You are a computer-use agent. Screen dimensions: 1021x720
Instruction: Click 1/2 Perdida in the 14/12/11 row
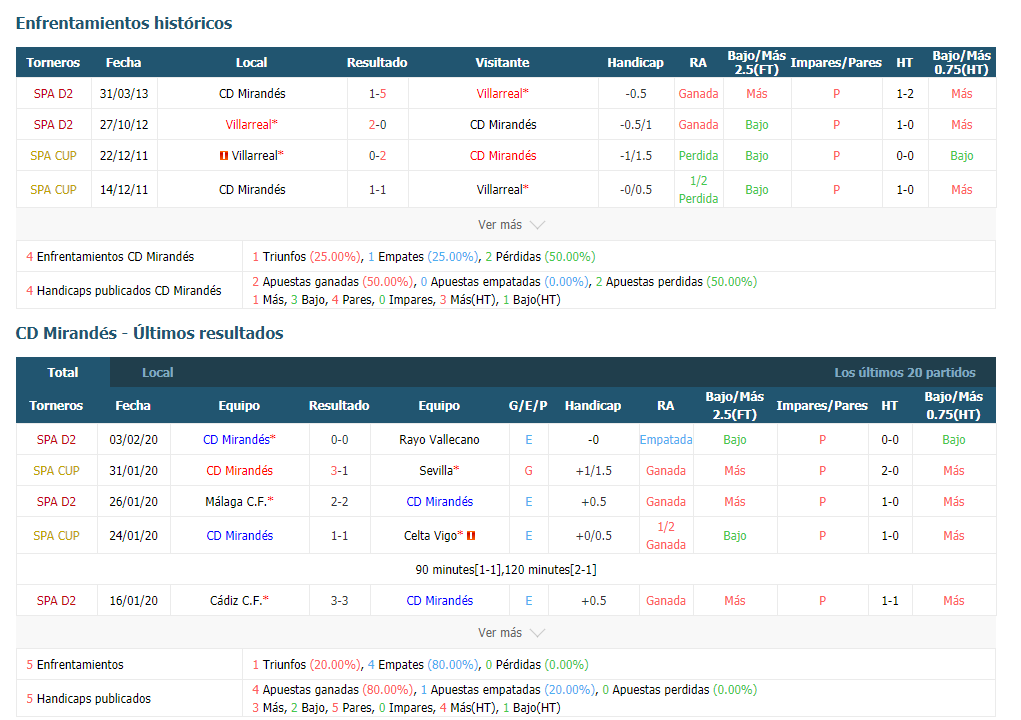click(x=698, y=189)
